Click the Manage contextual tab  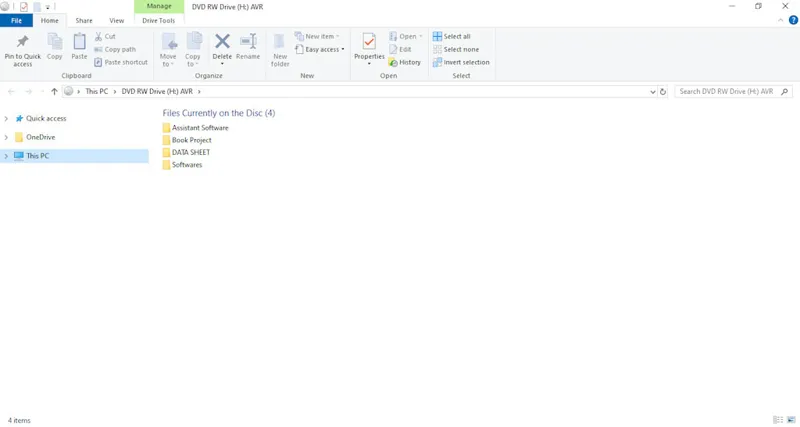pos(159,7)
